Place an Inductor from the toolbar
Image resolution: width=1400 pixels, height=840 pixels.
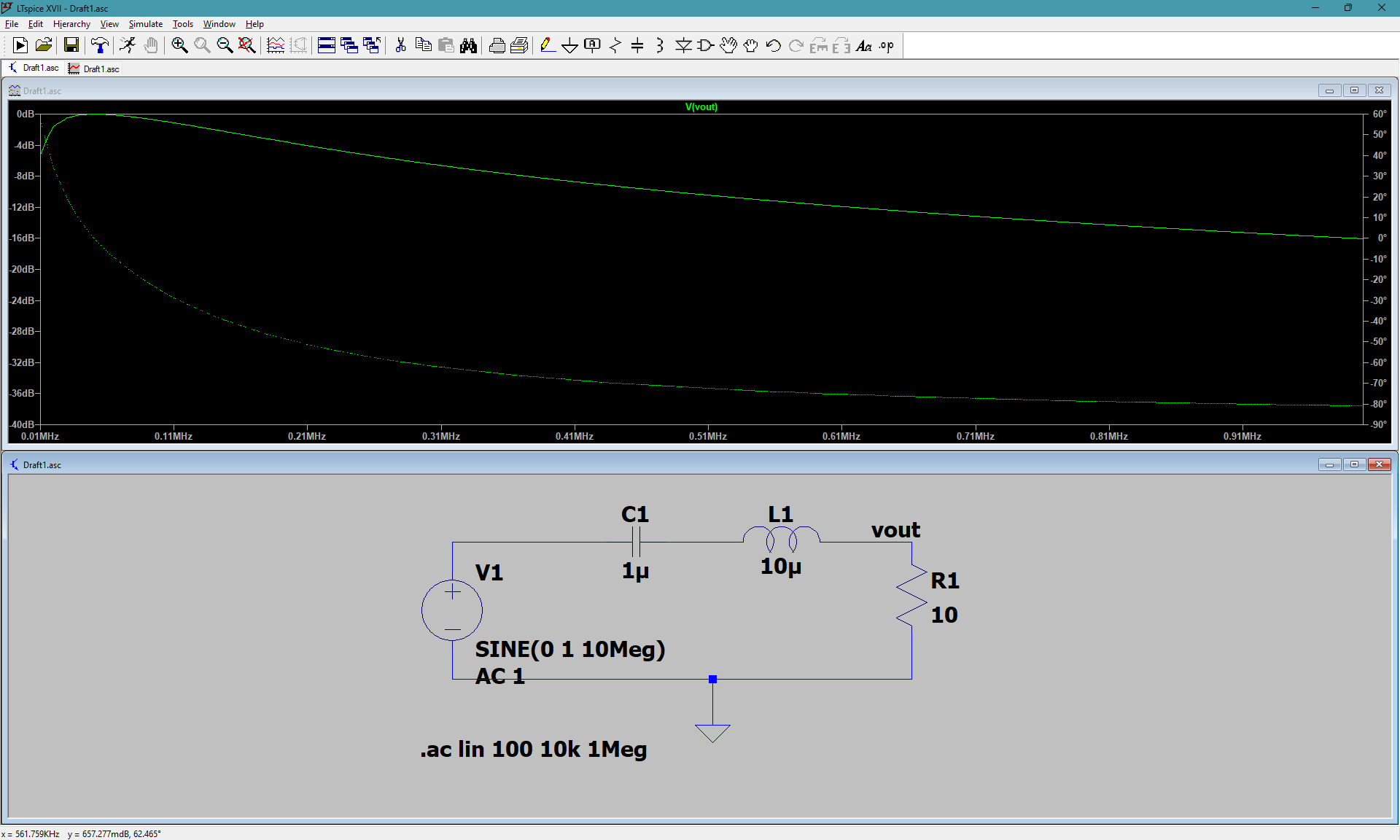(x=660, y=45)
